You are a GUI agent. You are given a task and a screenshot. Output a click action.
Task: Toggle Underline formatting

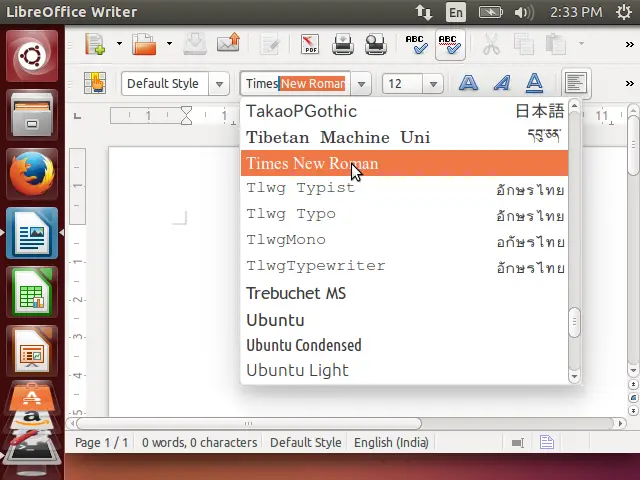tap(534, 83)
